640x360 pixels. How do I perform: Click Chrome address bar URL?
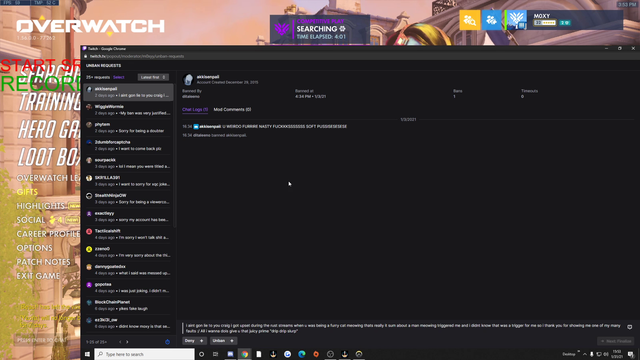coord(137,56)
